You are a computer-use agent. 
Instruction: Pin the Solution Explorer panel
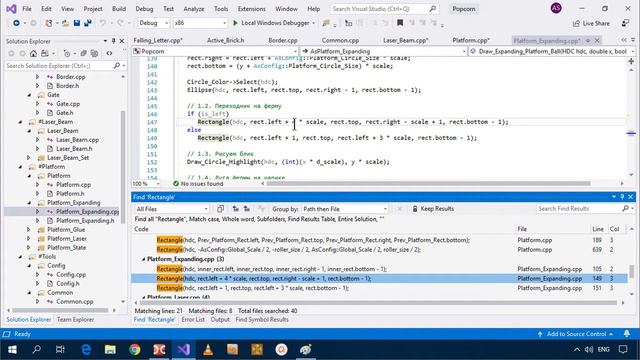point(113,41)
